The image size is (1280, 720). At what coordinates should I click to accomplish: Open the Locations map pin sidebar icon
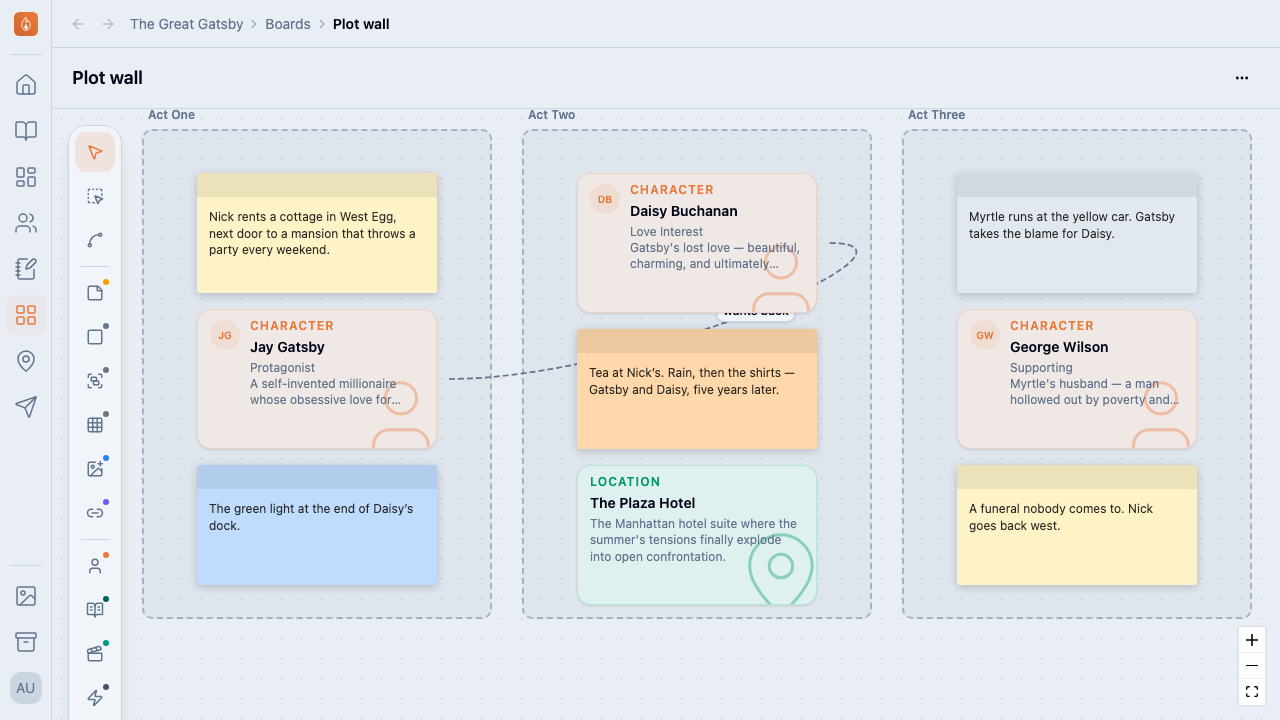coord(26,361)
